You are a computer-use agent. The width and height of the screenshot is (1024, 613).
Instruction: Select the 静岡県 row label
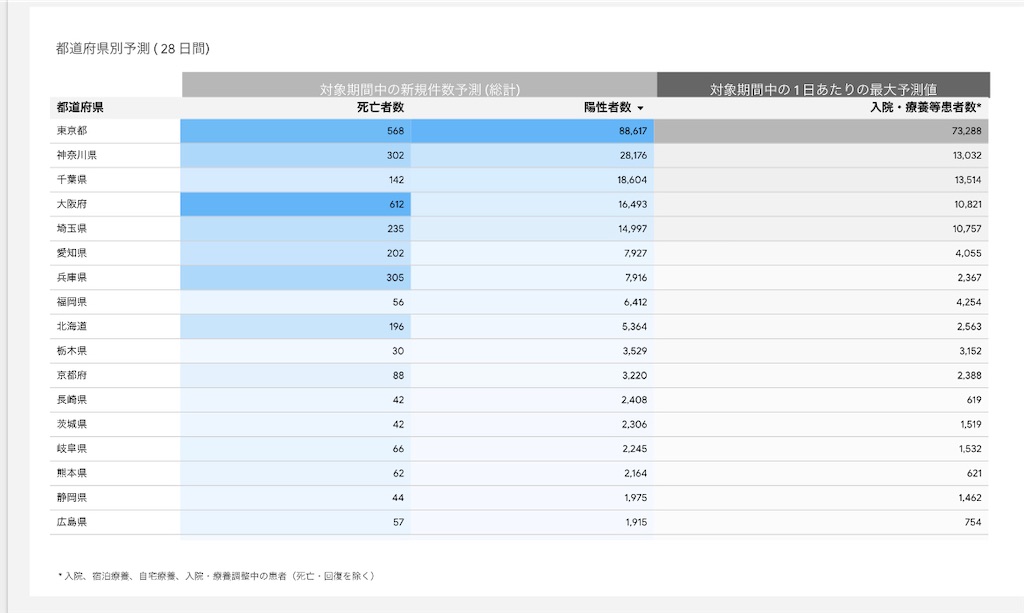(x=72, y=498)
